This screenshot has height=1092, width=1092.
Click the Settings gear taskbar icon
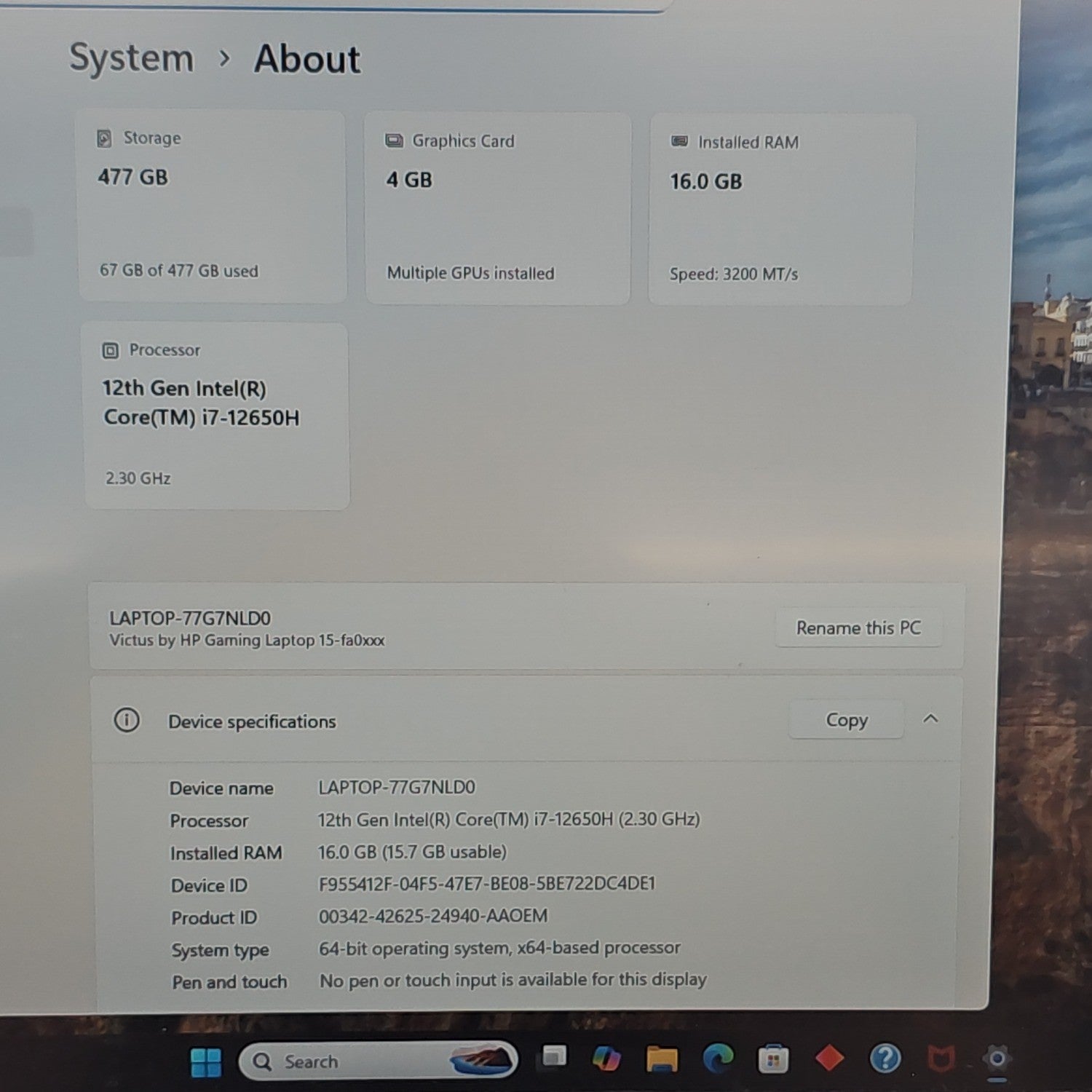point(997,1058)
